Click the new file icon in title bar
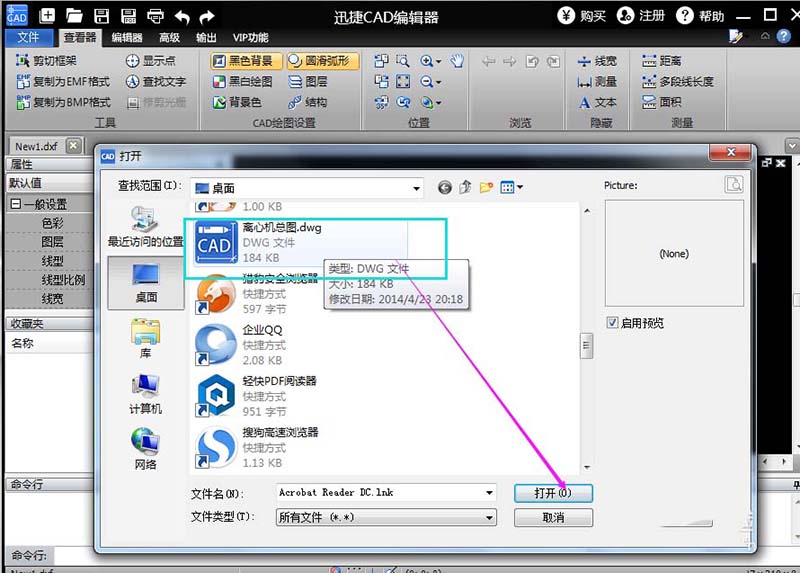The width and height of the screenshot is (800, 573). (x=47, y=16)
